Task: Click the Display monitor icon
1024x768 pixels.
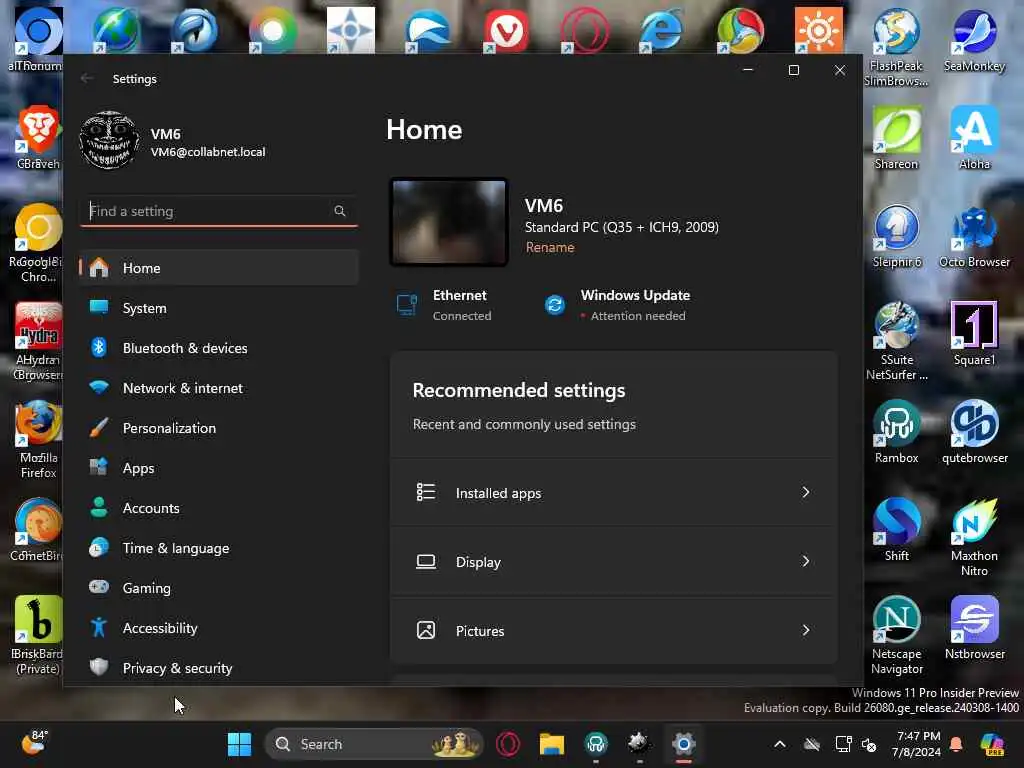Action: pos(426,562)
